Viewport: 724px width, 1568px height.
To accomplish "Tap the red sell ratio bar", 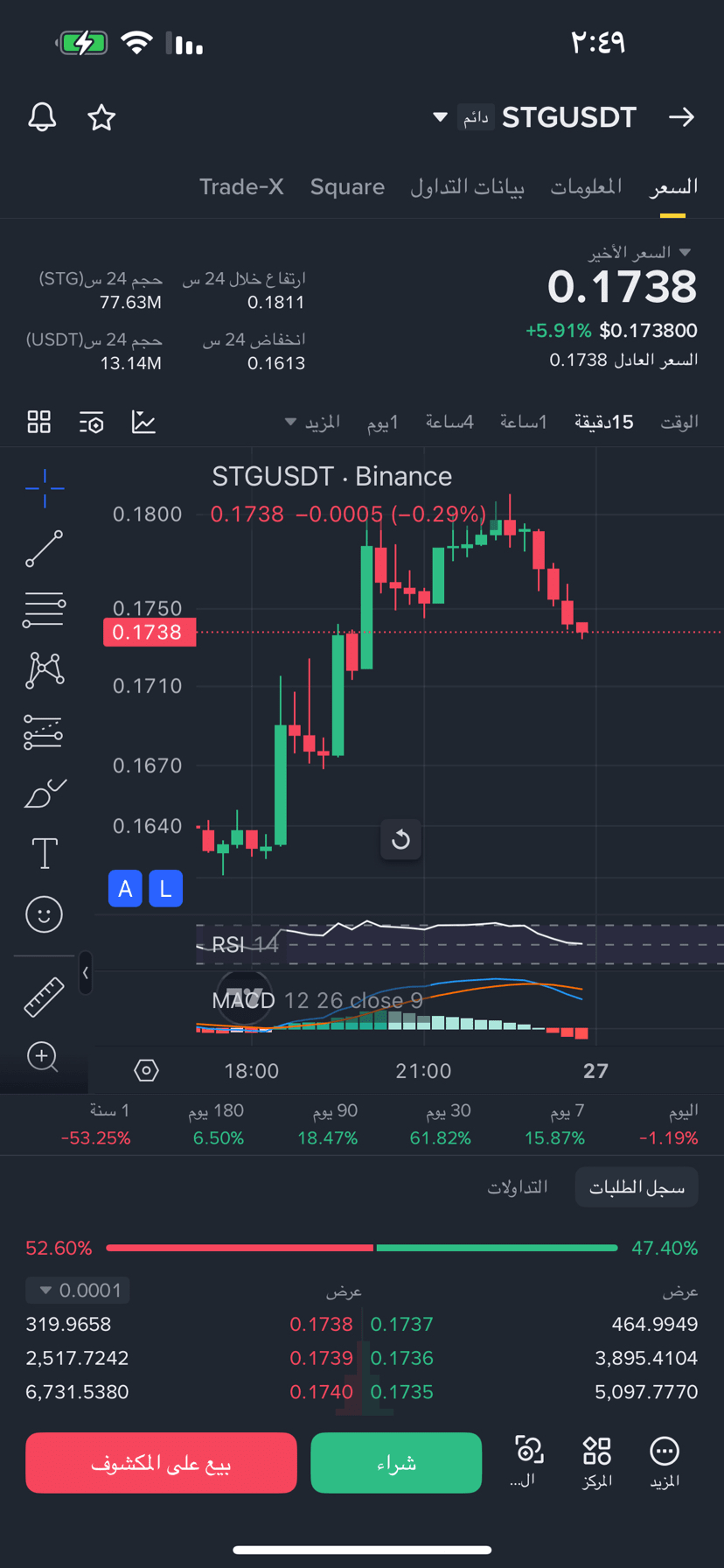I will click(240, 1248).
